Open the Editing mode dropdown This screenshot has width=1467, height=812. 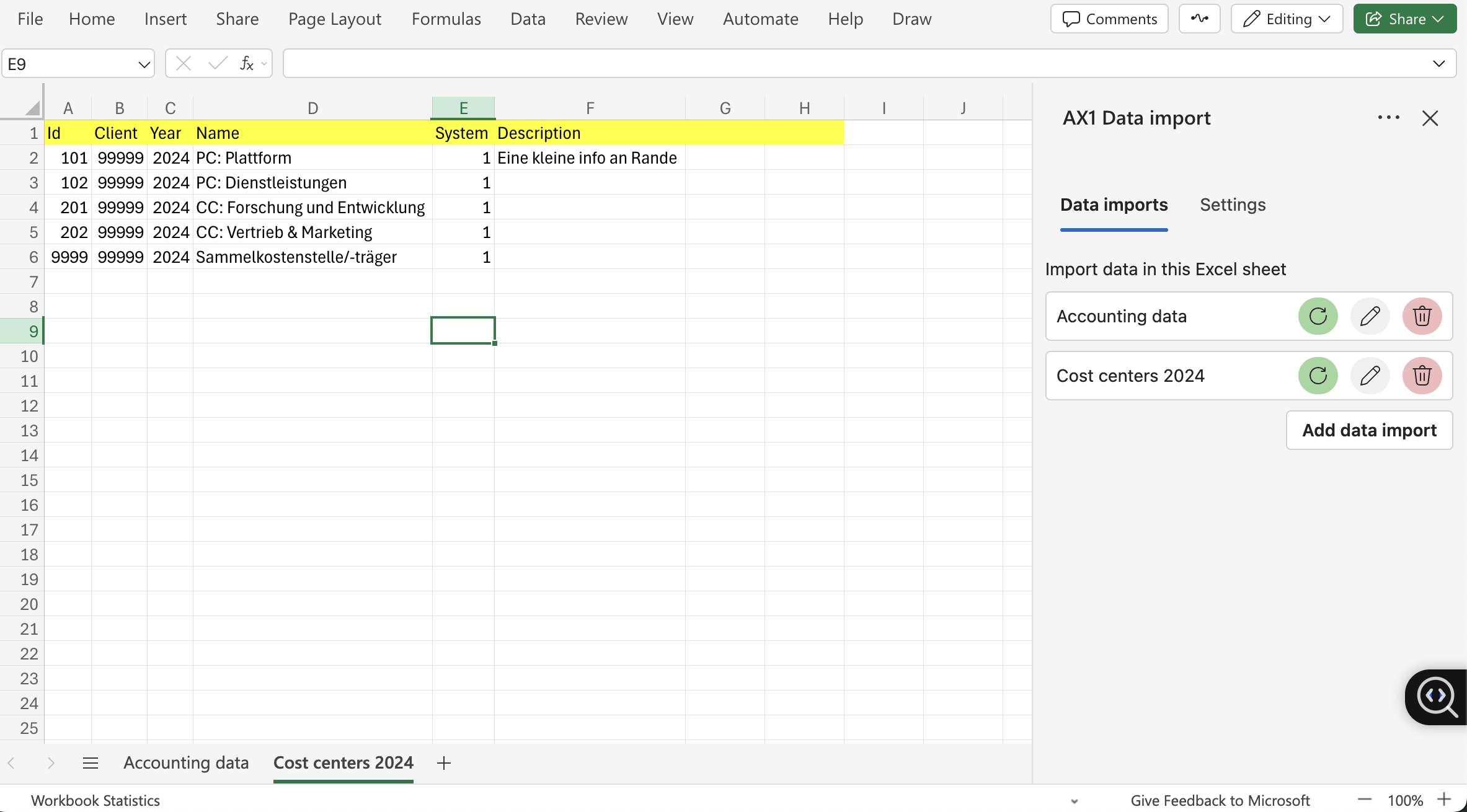click(x=1287, y=19)
